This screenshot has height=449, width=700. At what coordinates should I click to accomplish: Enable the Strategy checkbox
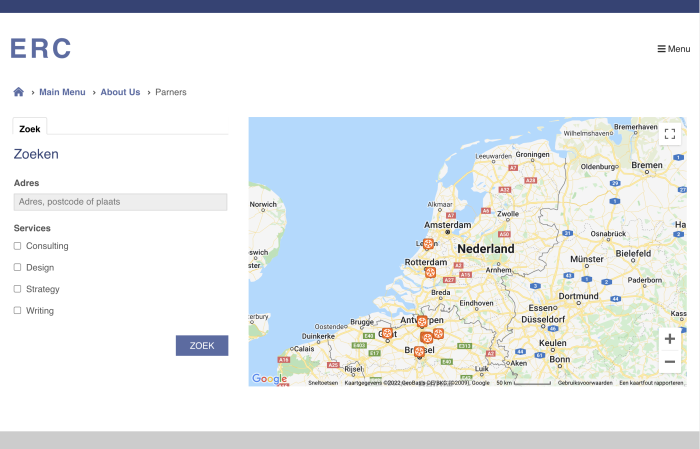pos(17,289)
